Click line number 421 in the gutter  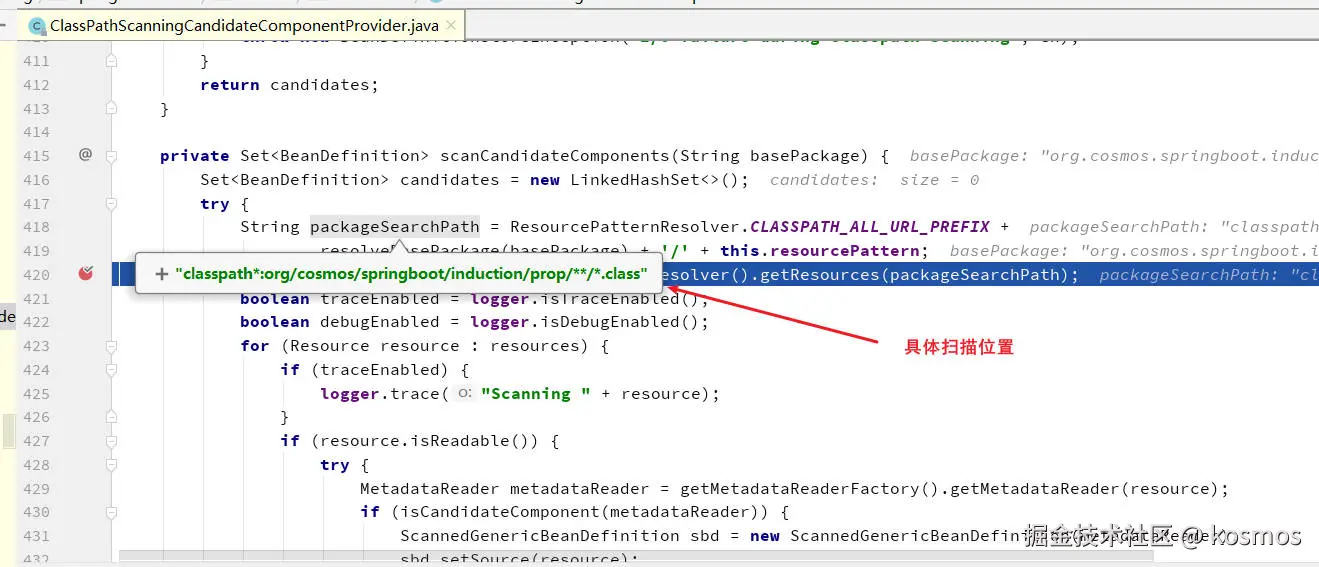36,298
